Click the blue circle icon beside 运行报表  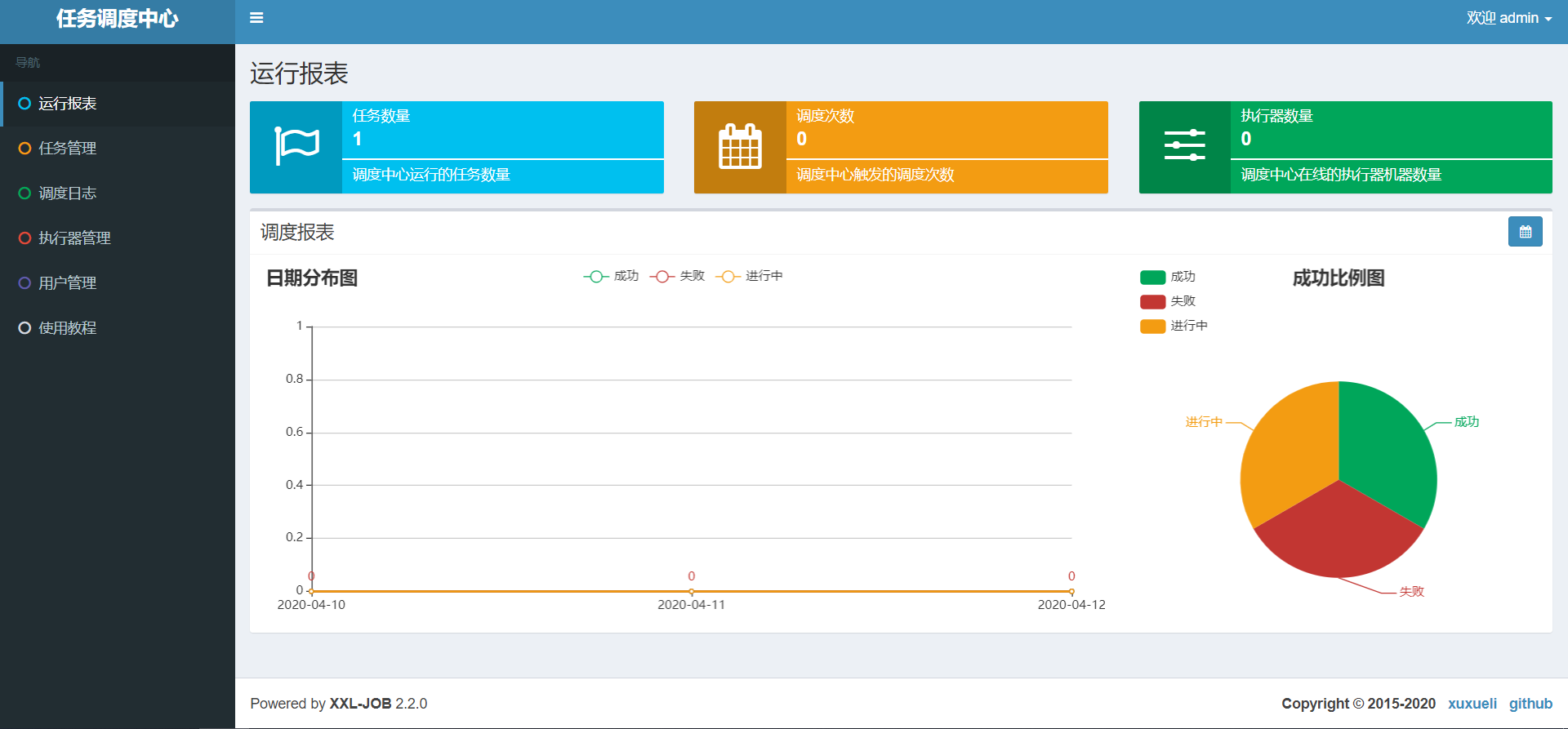coord(24,104)
